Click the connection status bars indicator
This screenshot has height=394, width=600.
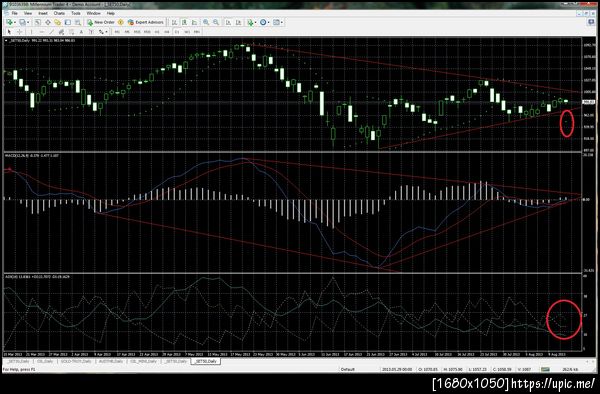(545, 369)
